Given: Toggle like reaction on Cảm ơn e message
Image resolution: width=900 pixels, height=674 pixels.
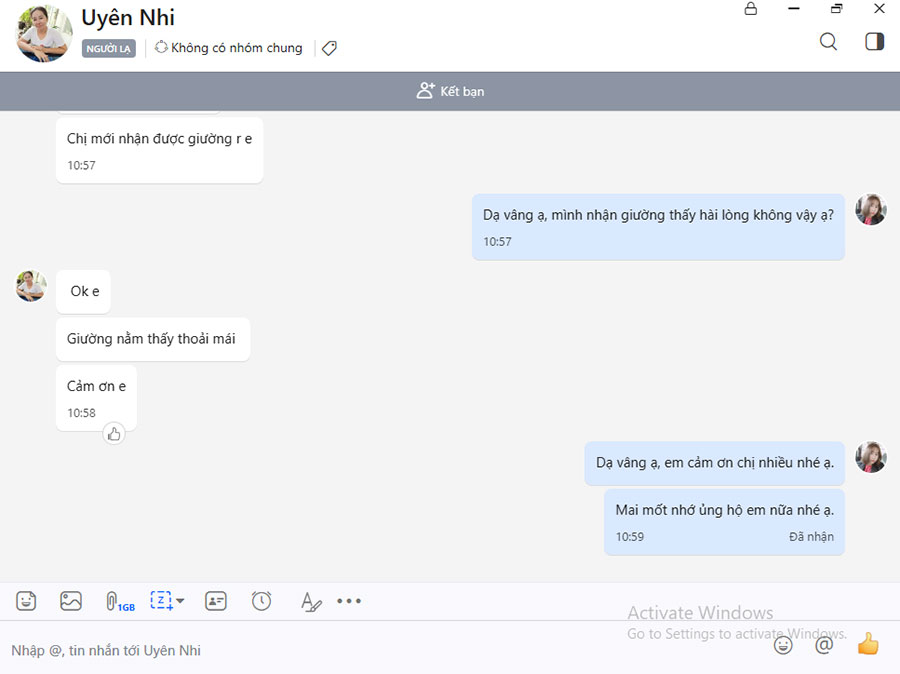Looking at the screenshot, I should pos(114,433).
